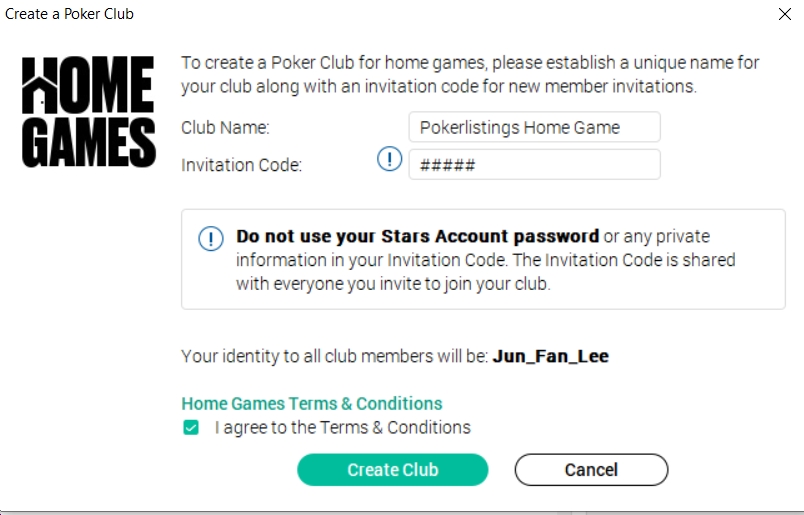Click the bold 'Do not use your Stars Account password' text
Image resolution: width=804 pixels, height=515 pixels.
pyautogui.click(x=417, y=236)
